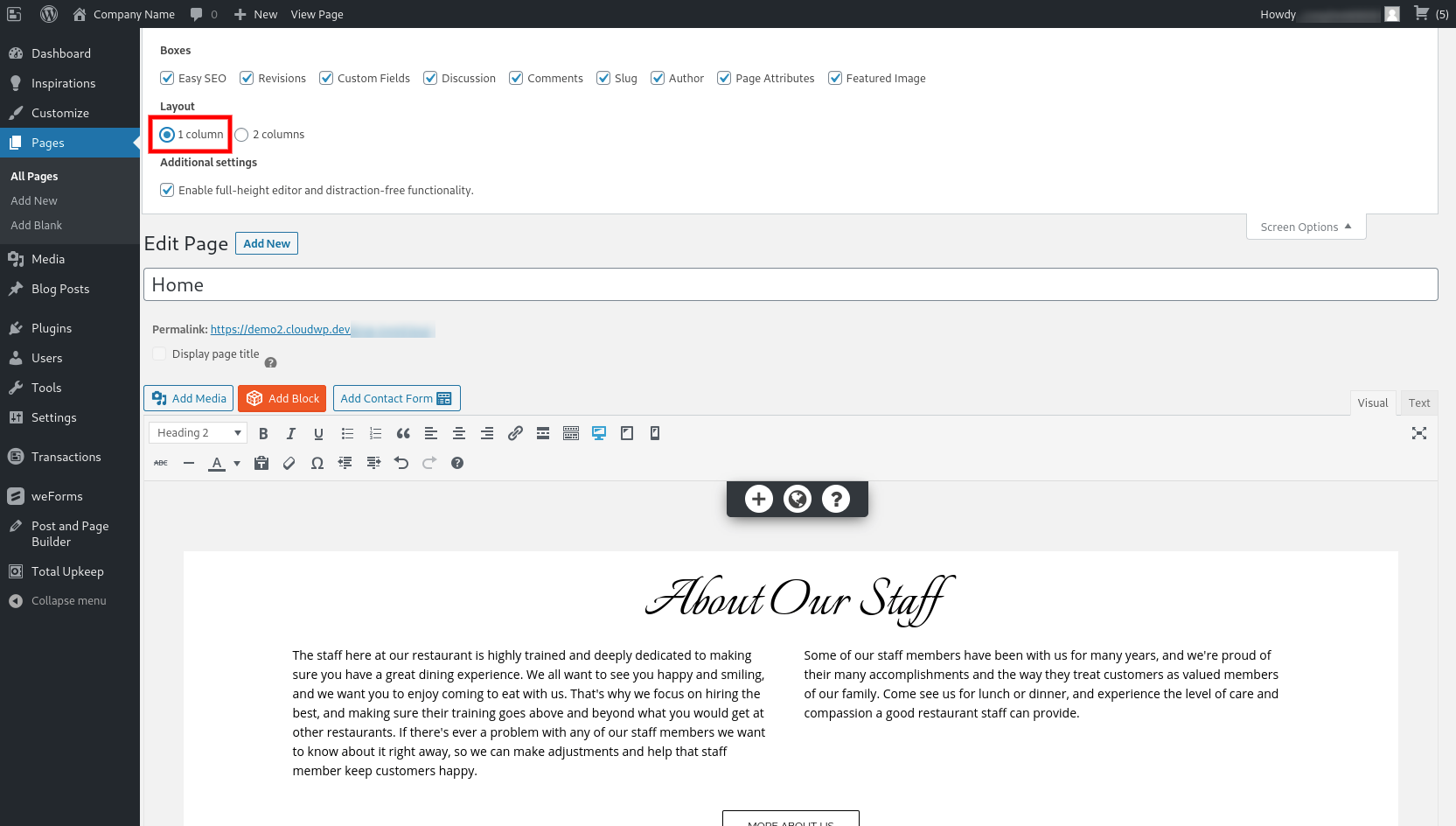Enable the Display page title checkbox
The image size is (1456, 826).
159,353
